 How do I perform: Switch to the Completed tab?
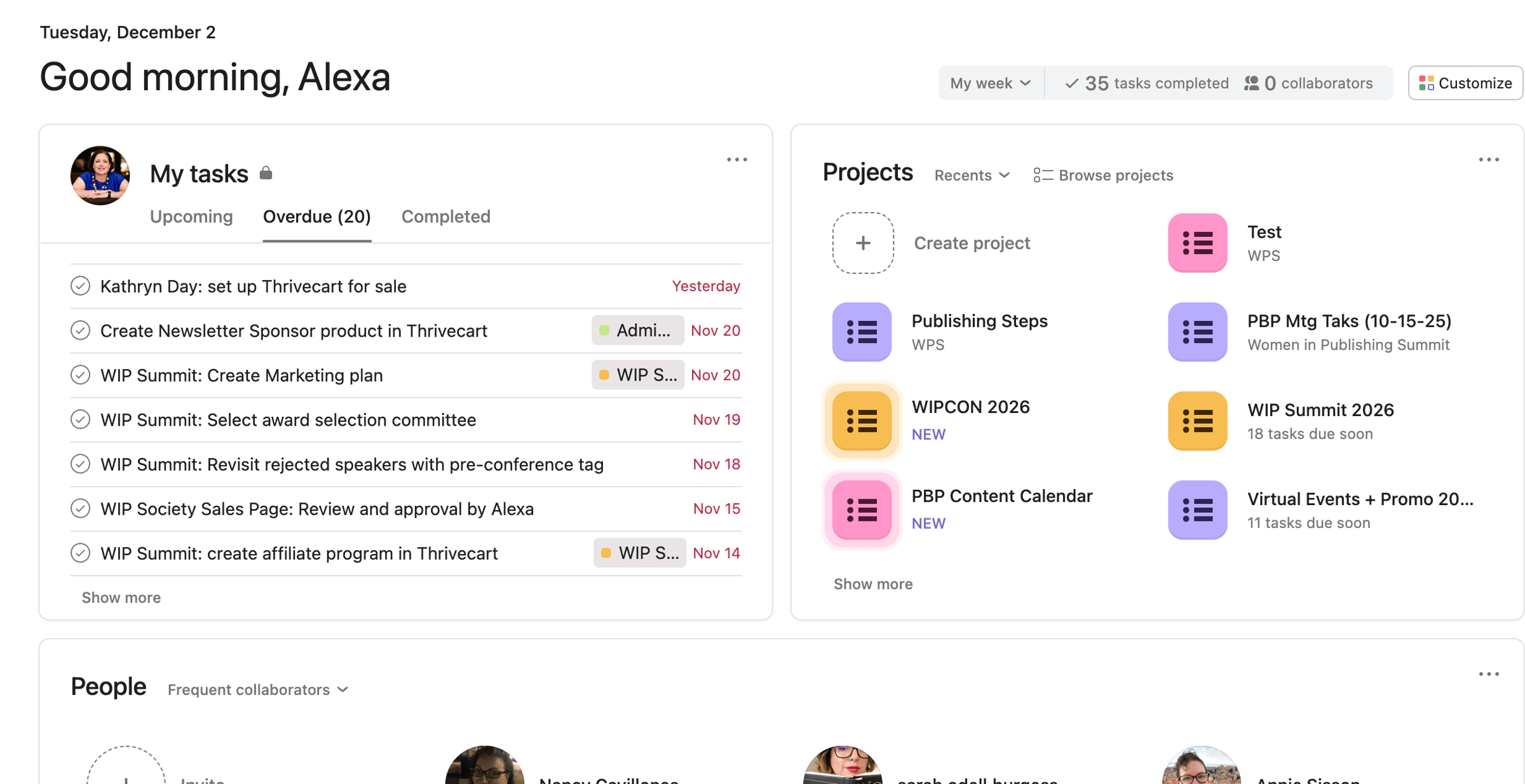pyautogui.click(x=445, y=217)
